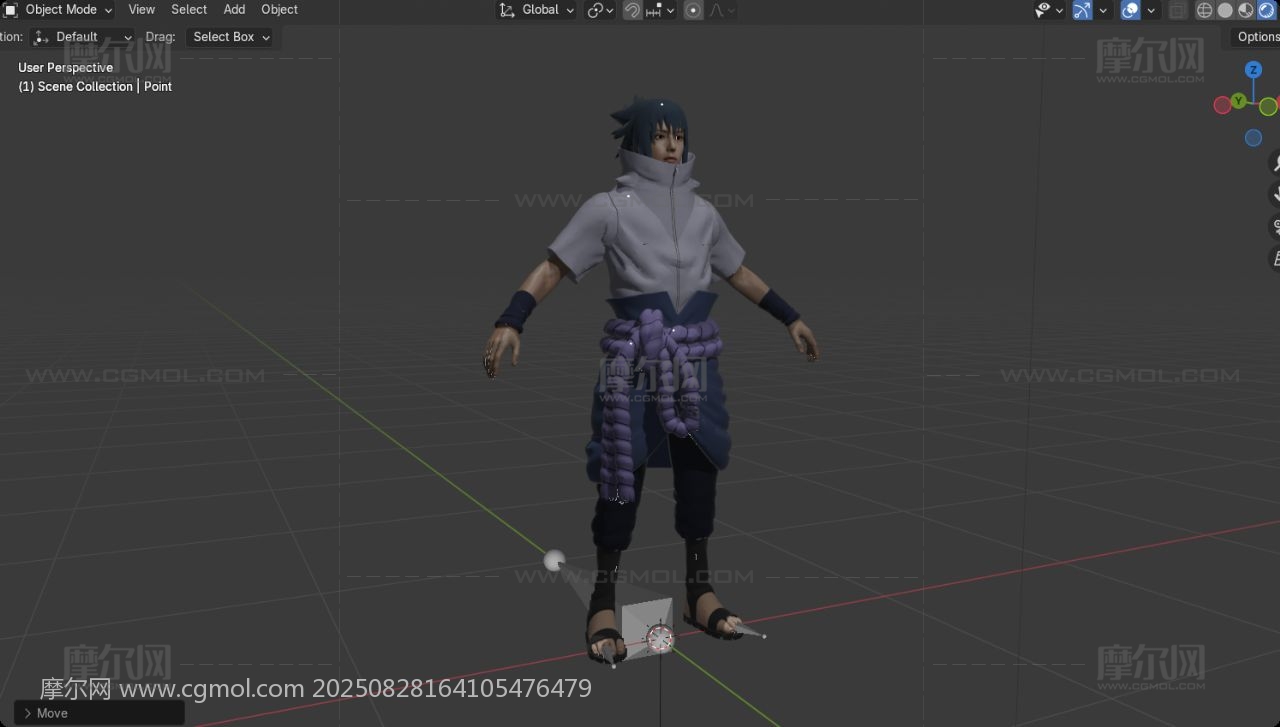Screen dimensions: 1280x727
Task: Open the selectability and visibility dropdown
Action: pyautogui.click(x=1049, y=10)
